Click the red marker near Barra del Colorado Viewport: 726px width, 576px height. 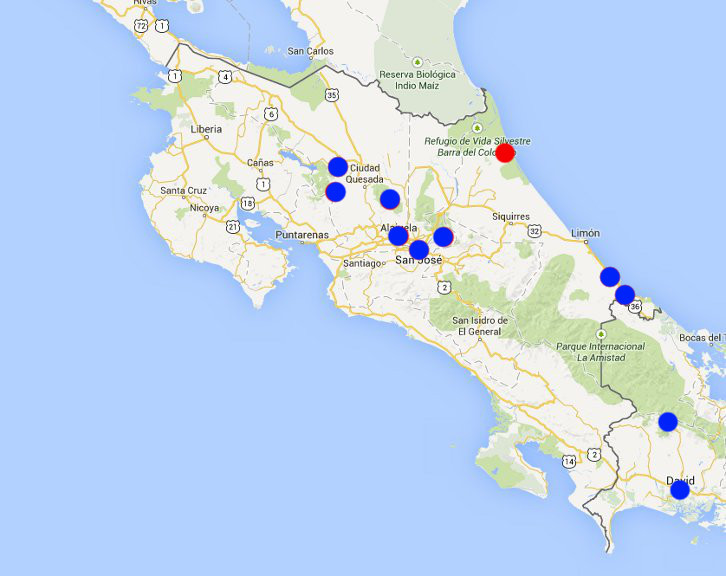point(505,152)
